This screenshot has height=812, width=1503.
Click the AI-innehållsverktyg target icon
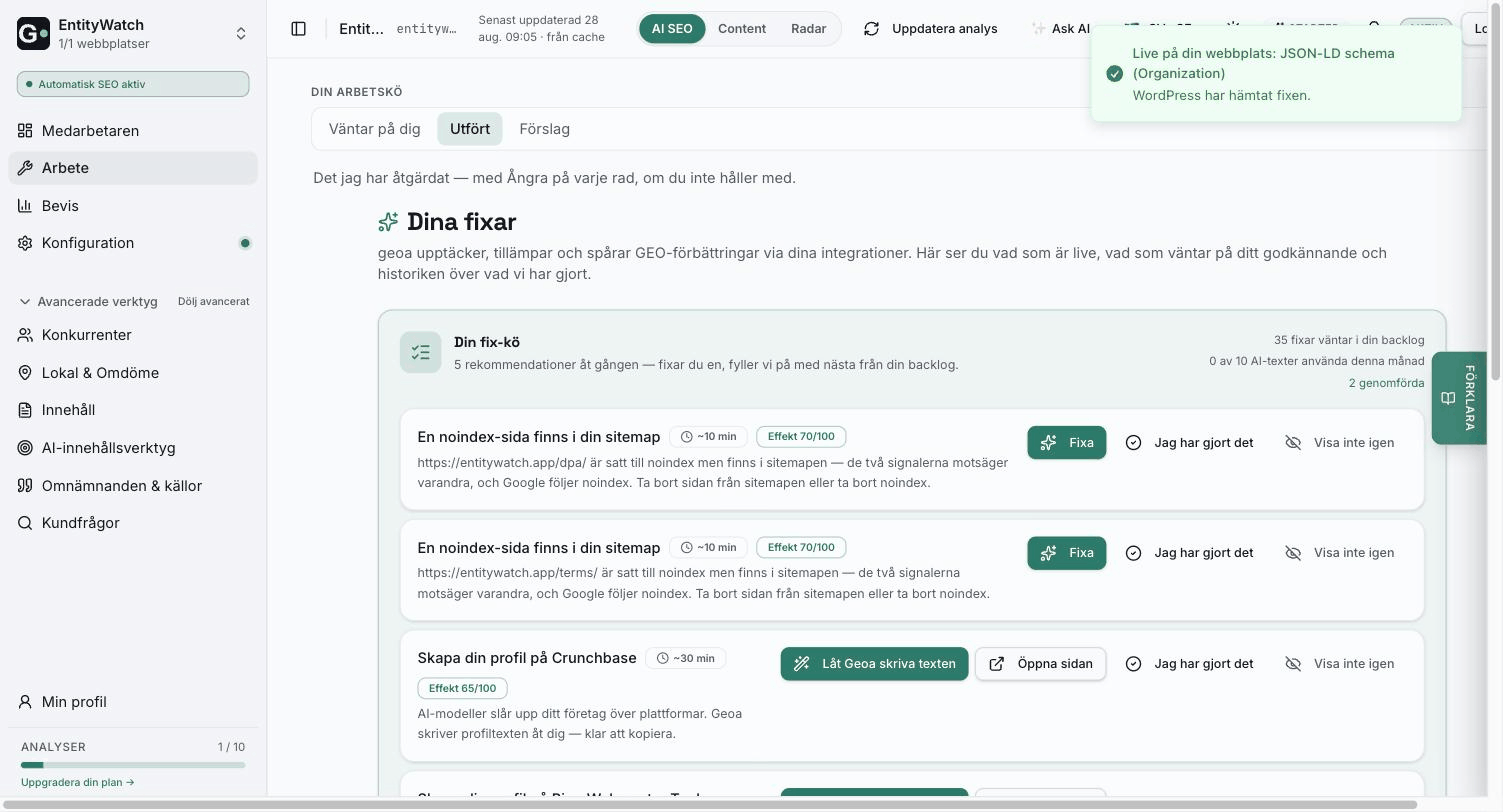pyautogui.click(x=25, y=448)
